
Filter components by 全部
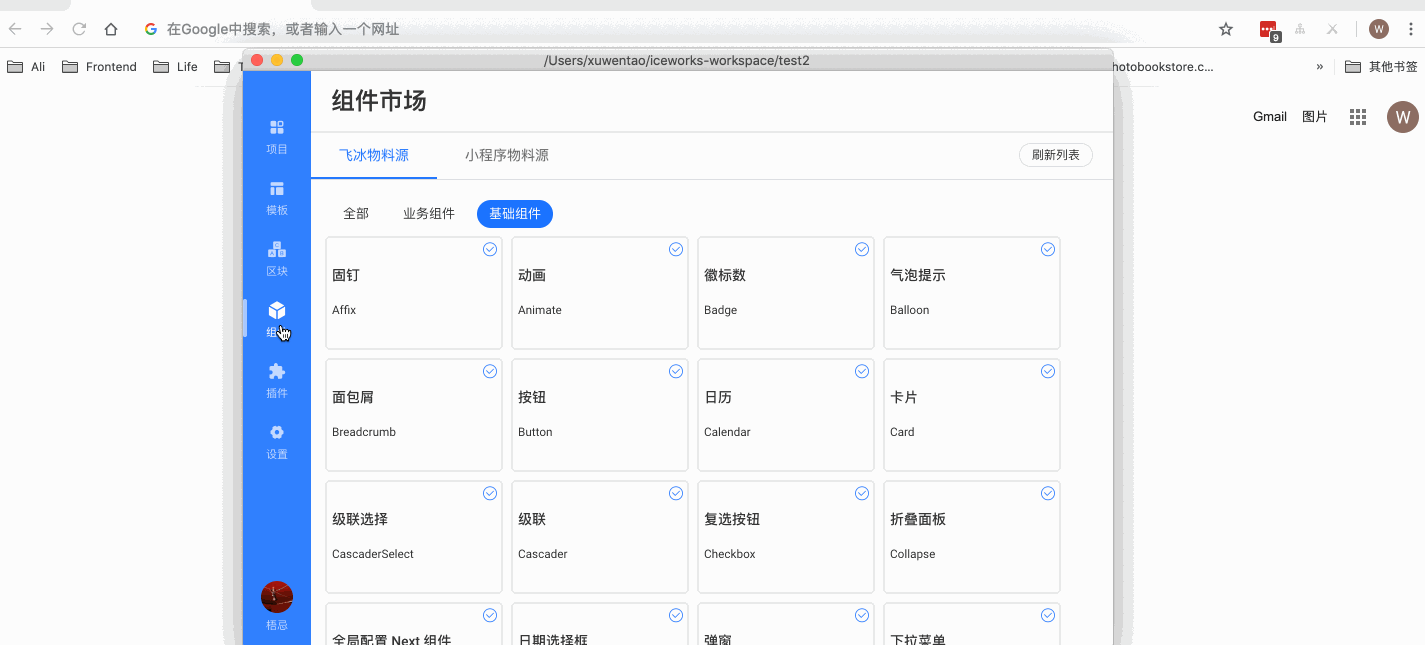[356, 213]
